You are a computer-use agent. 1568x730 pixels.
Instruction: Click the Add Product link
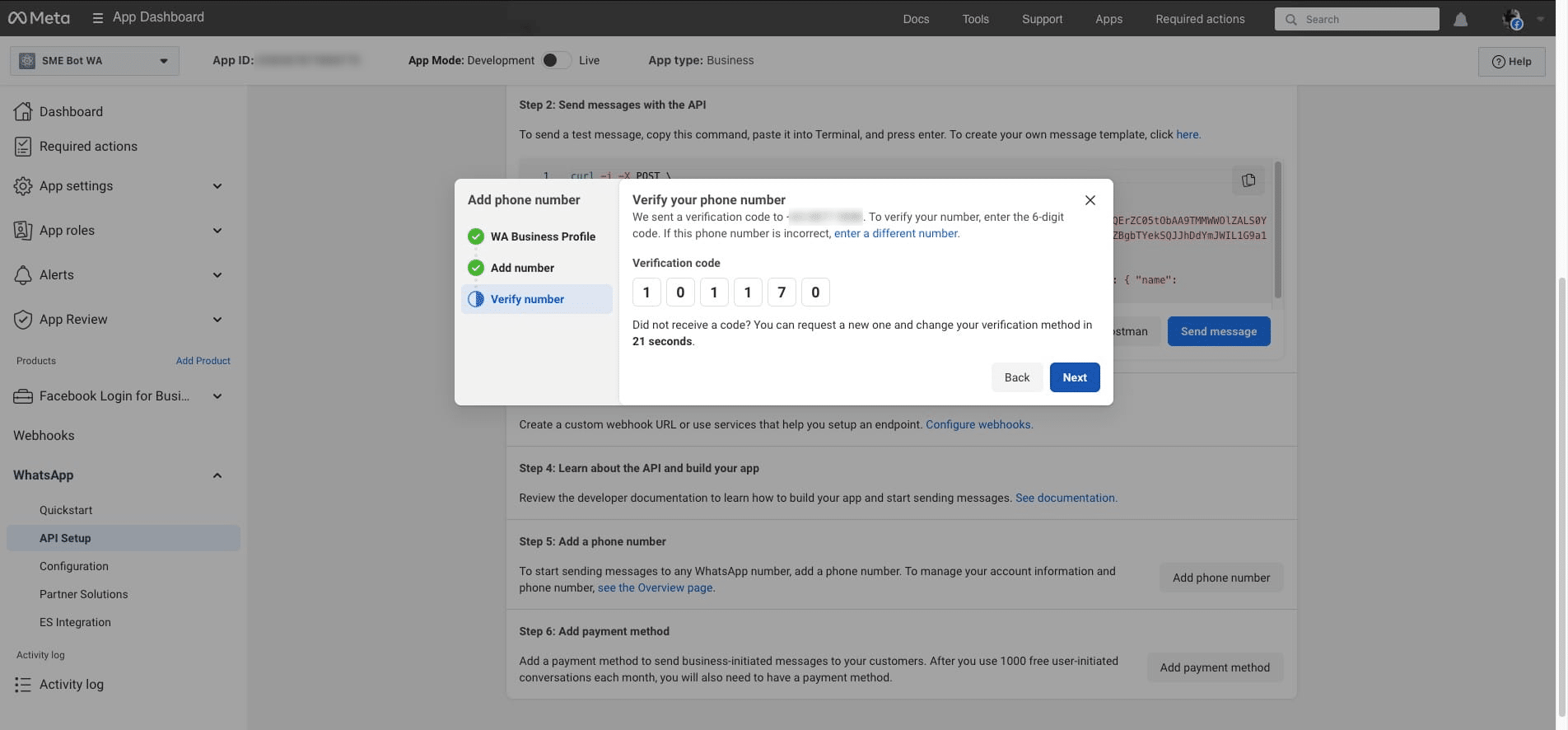pyautogui.click(x=203, y=361)
